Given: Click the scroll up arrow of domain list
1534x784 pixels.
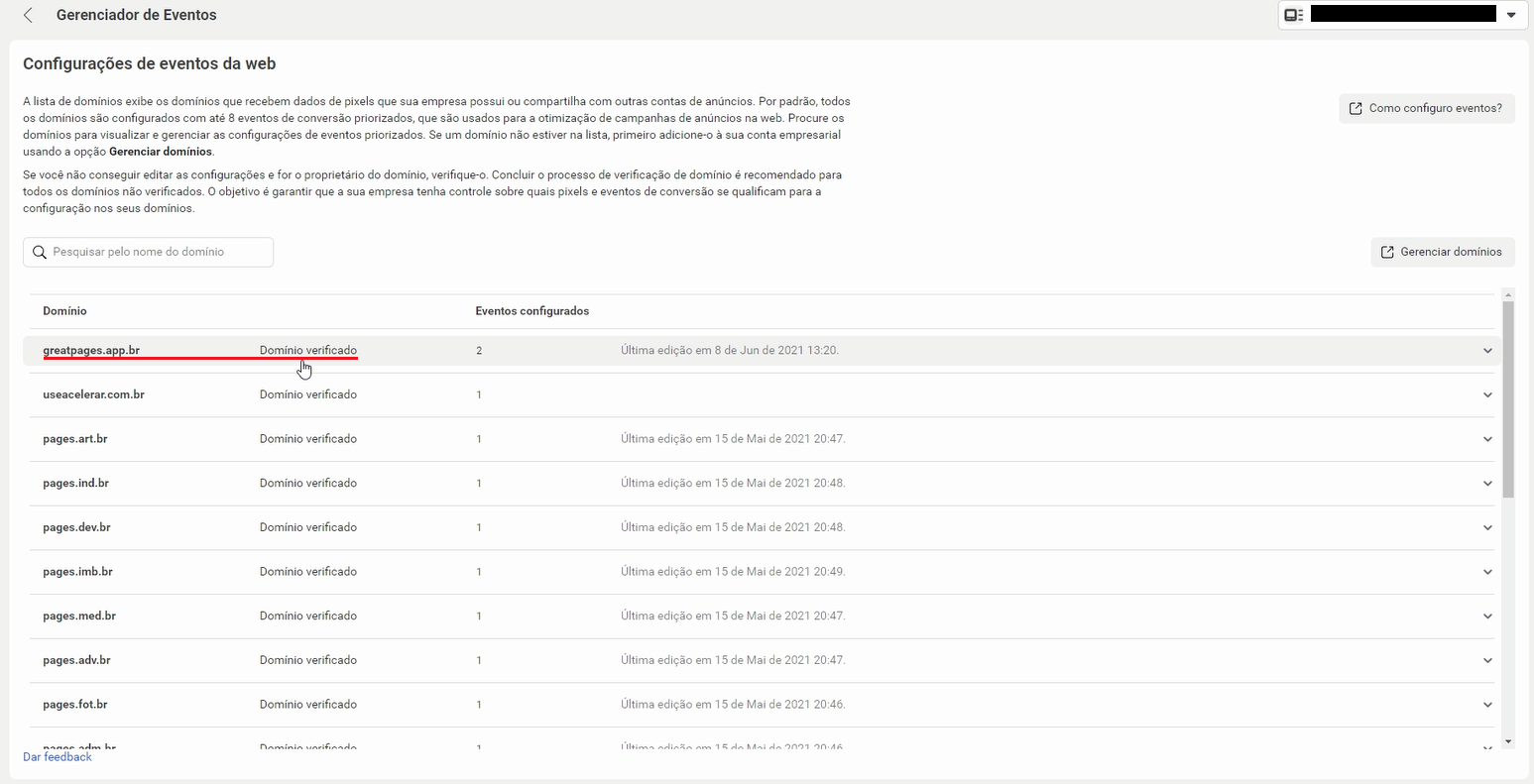Looking at the screenshot, I should point(1508,294).
